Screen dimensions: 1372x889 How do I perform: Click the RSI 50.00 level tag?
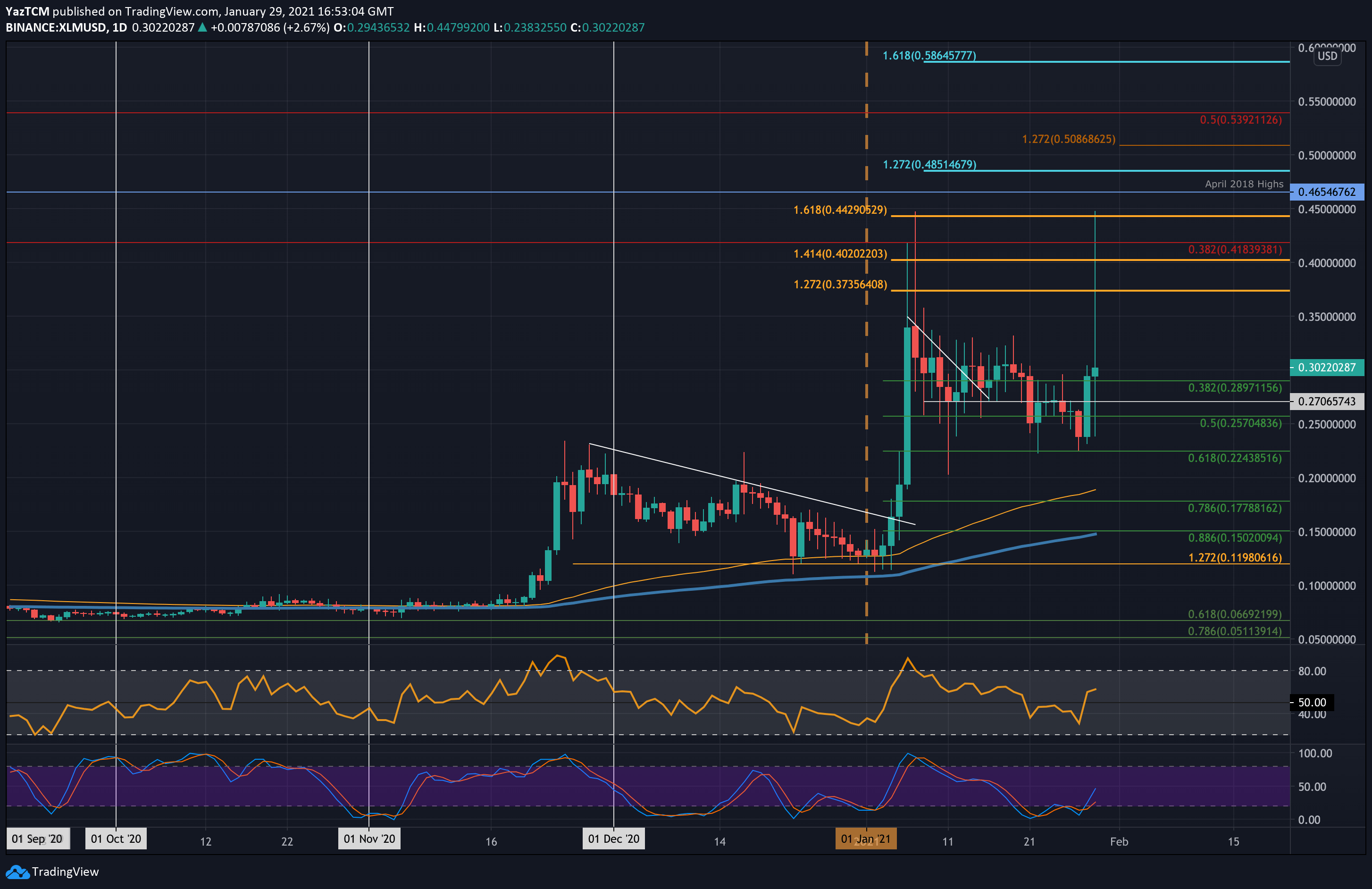tap(1312, 702)
